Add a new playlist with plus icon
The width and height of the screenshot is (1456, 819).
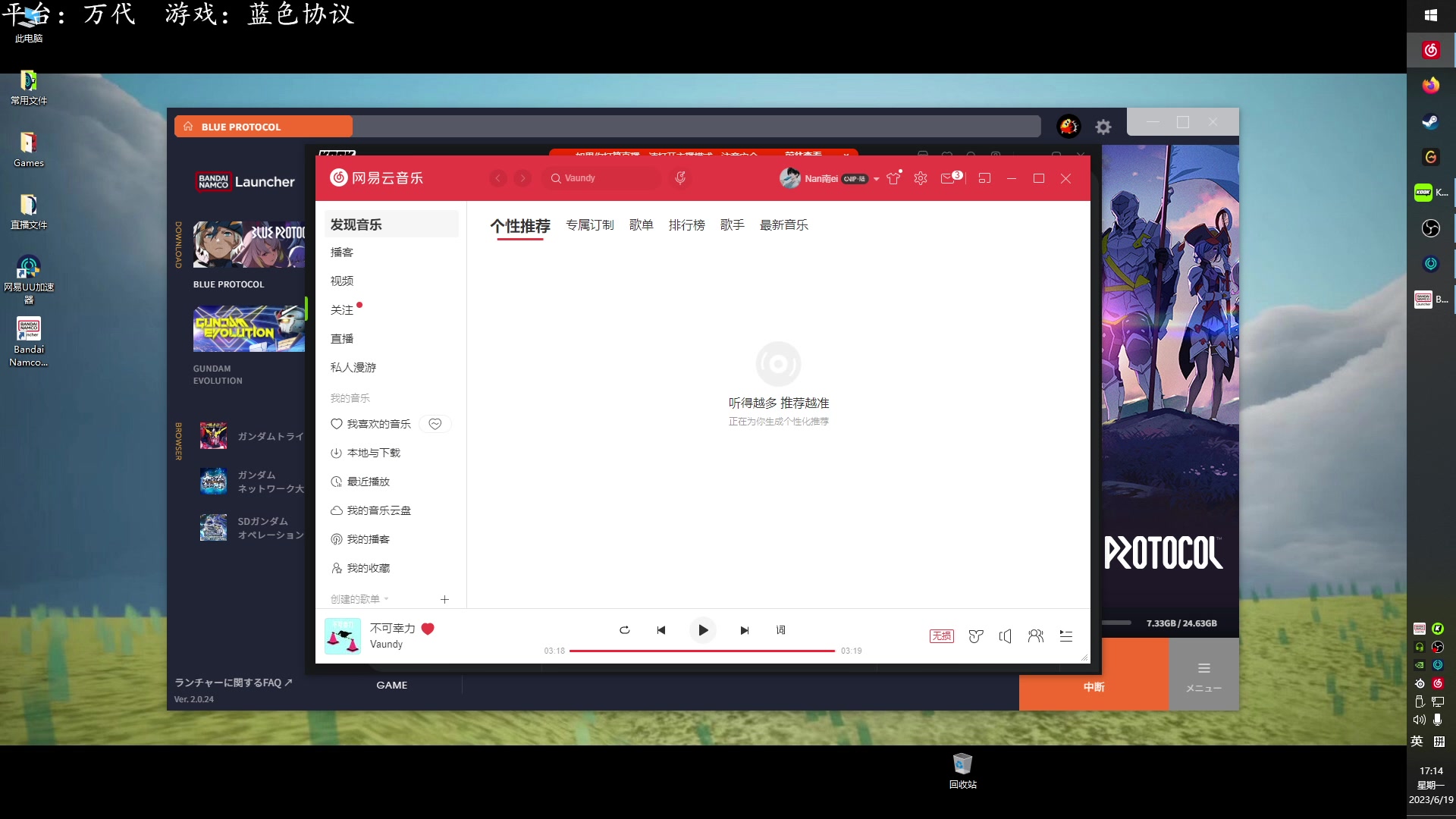tap(445, 600)
